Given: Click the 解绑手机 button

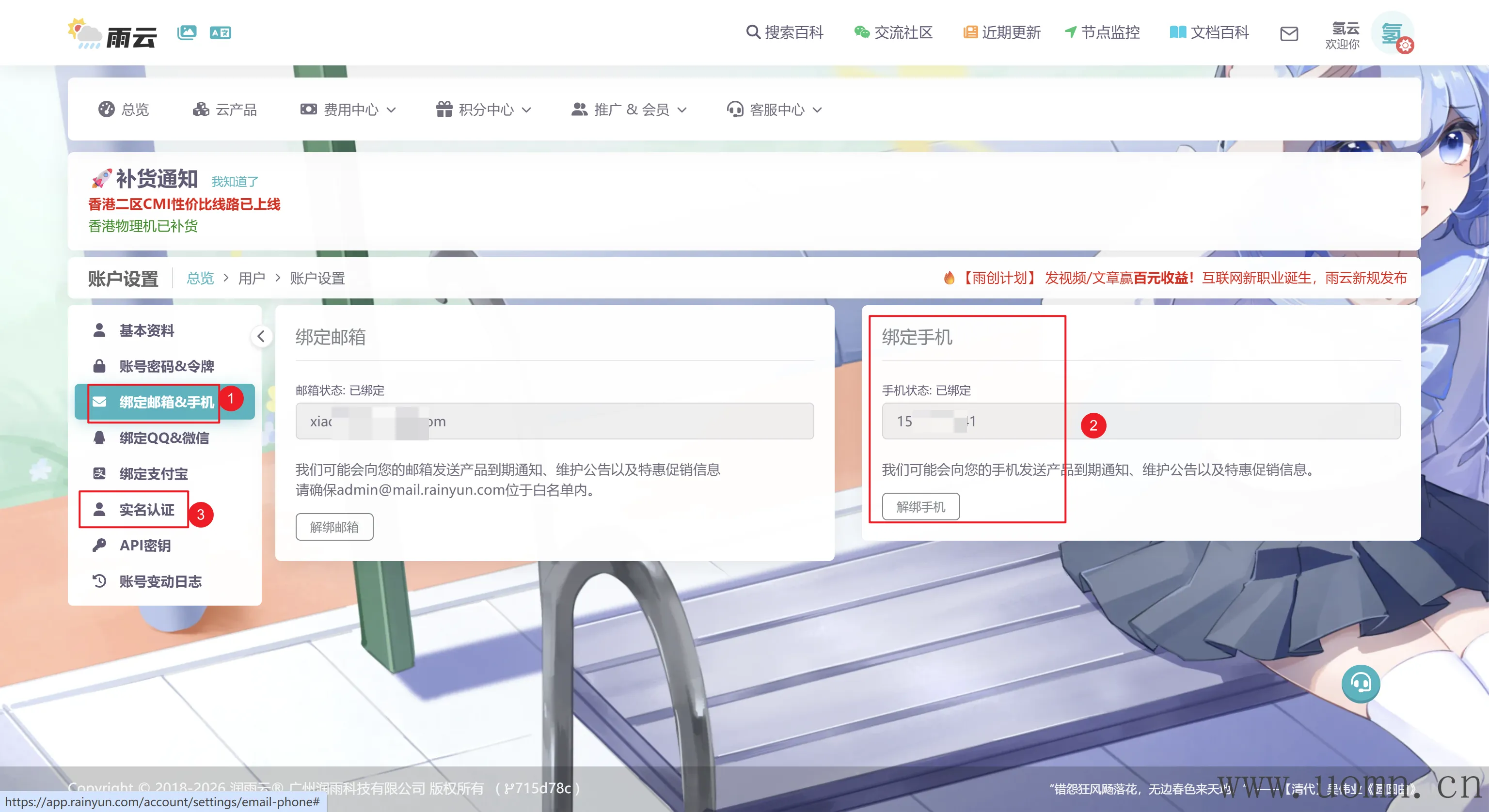Looking at the screenshot, I should [920, 507].
